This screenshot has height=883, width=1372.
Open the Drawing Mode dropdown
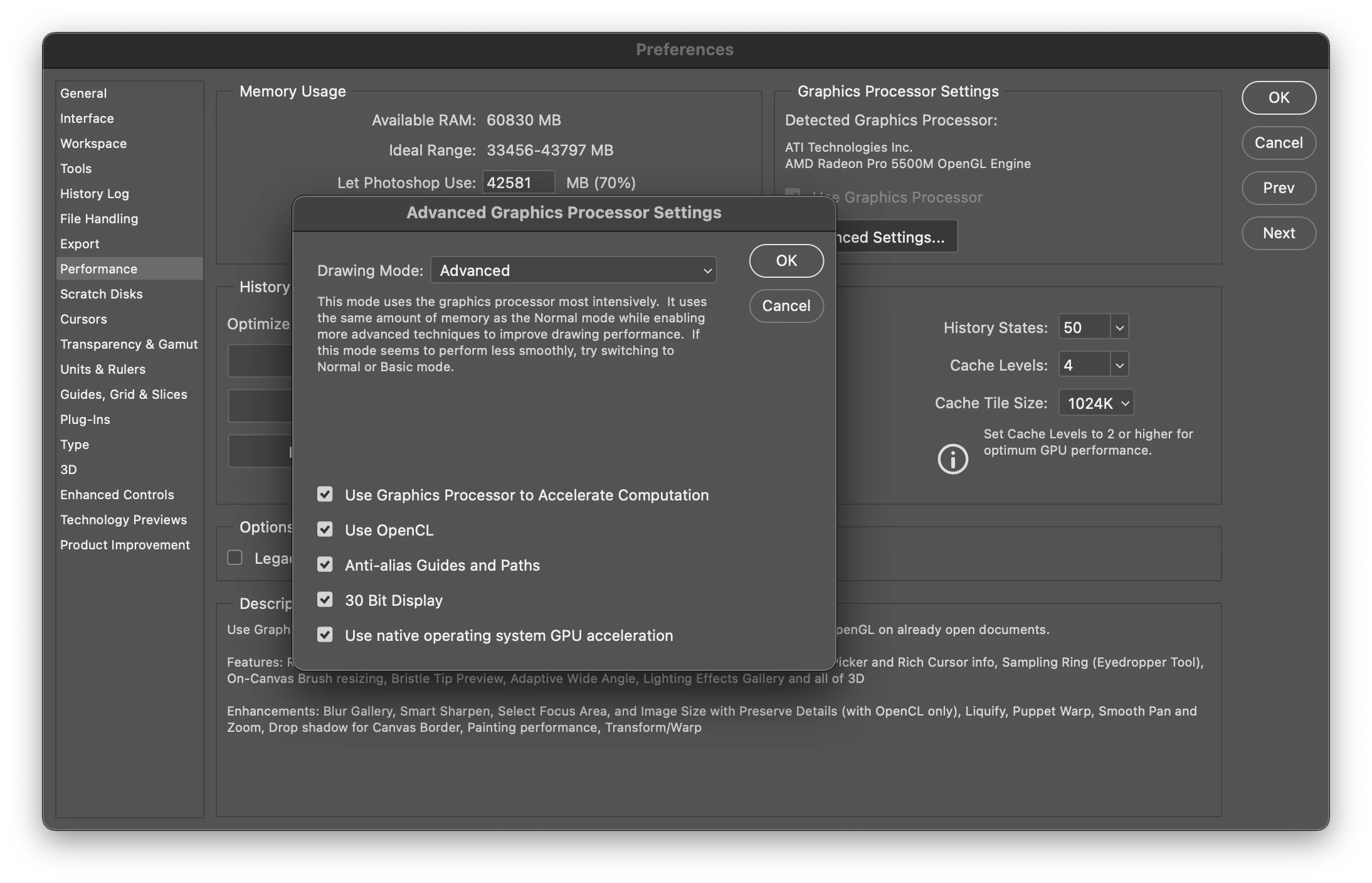[x=573, y=270]
